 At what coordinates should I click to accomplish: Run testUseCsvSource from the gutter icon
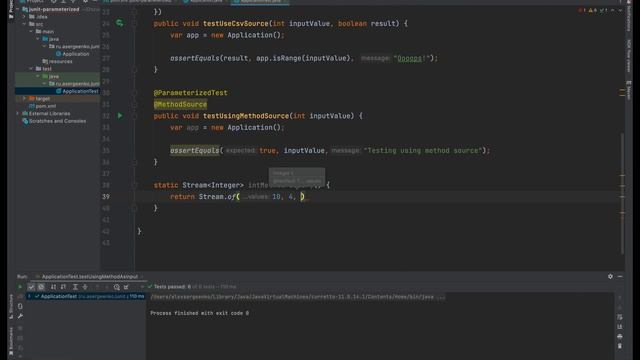120,23
